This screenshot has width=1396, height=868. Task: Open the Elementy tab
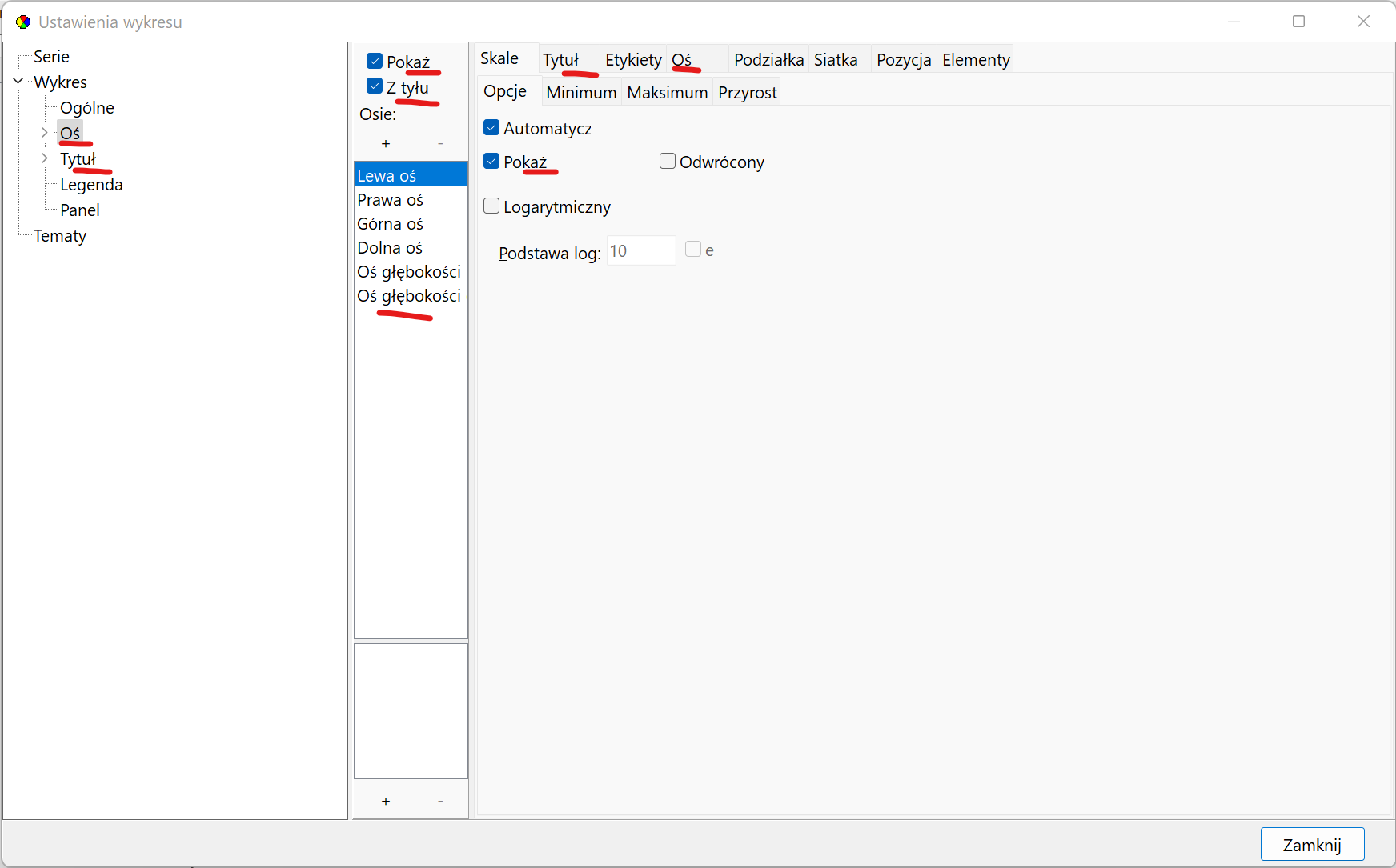point(976,59)
